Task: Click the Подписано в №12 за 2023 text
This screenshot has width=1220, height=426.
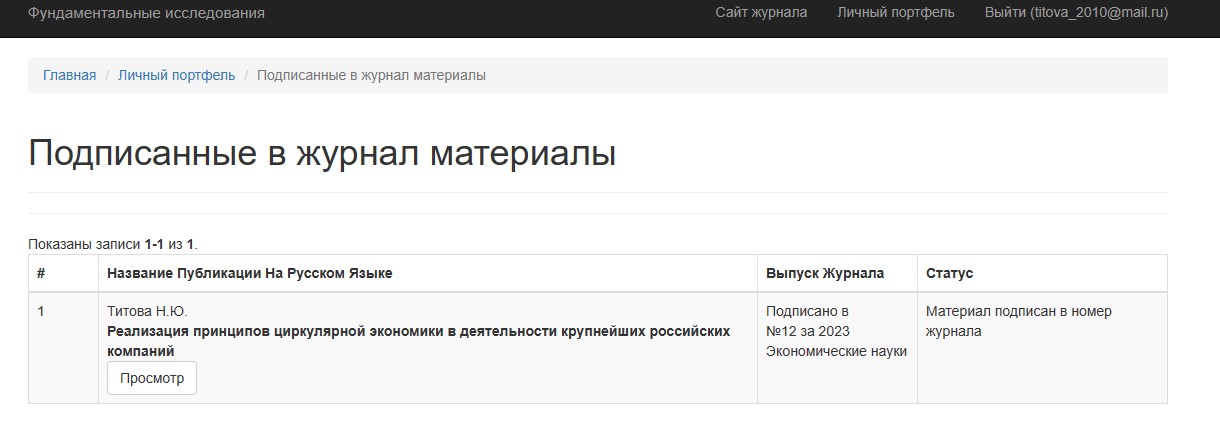Action: [807, 321]
